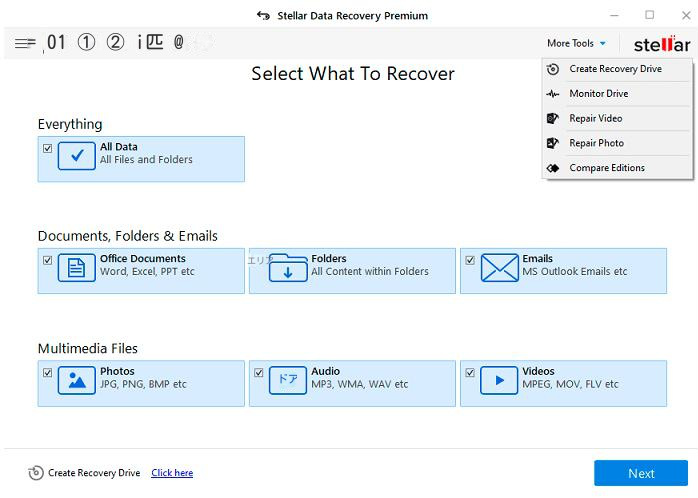The image size is (698, 498).
Task: Toggle the Office Documents checkbox
Action: click(48, 260)
